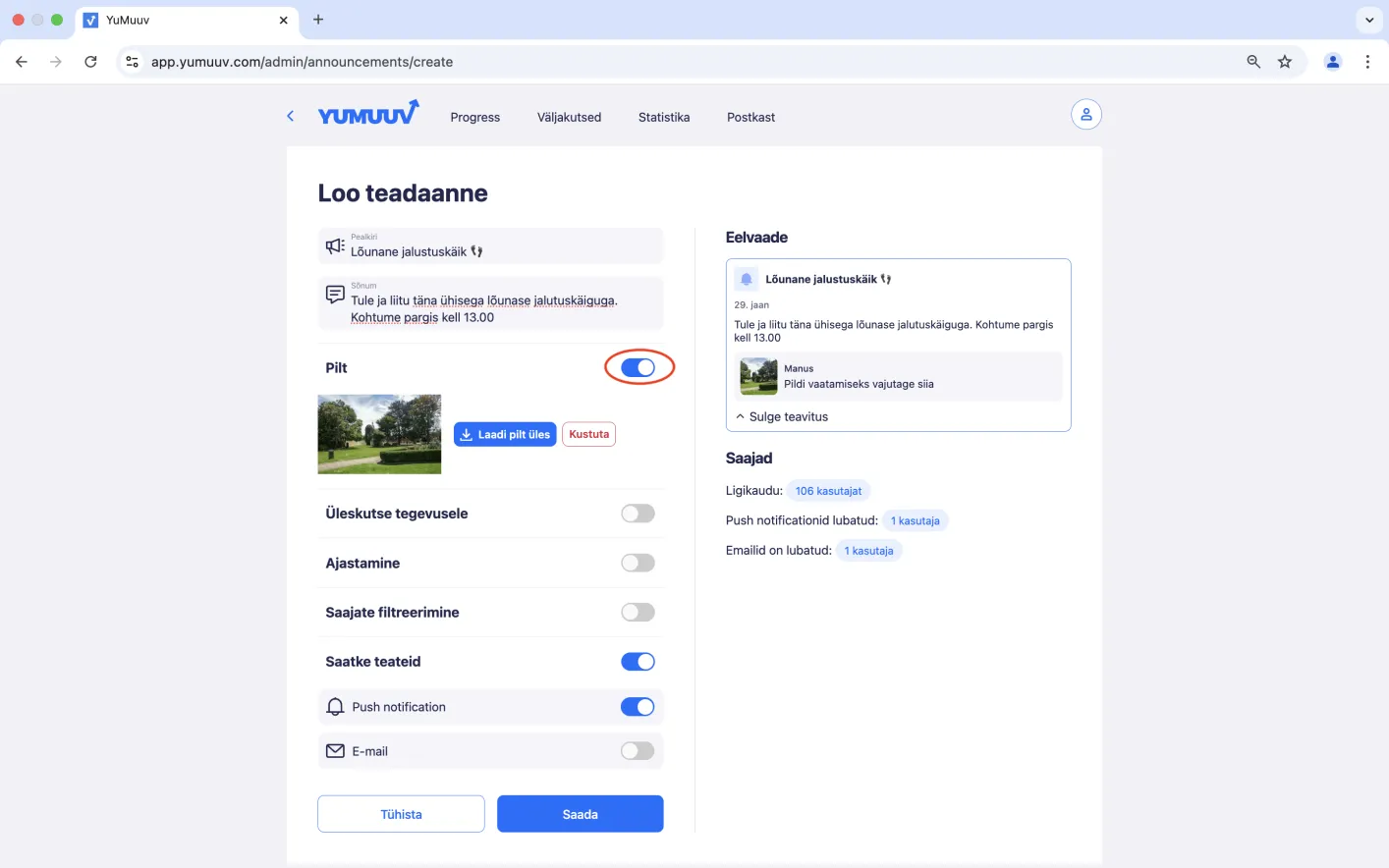Collapse preview with Sulge teavitus
1389x868 pixels.
[782, 416]
